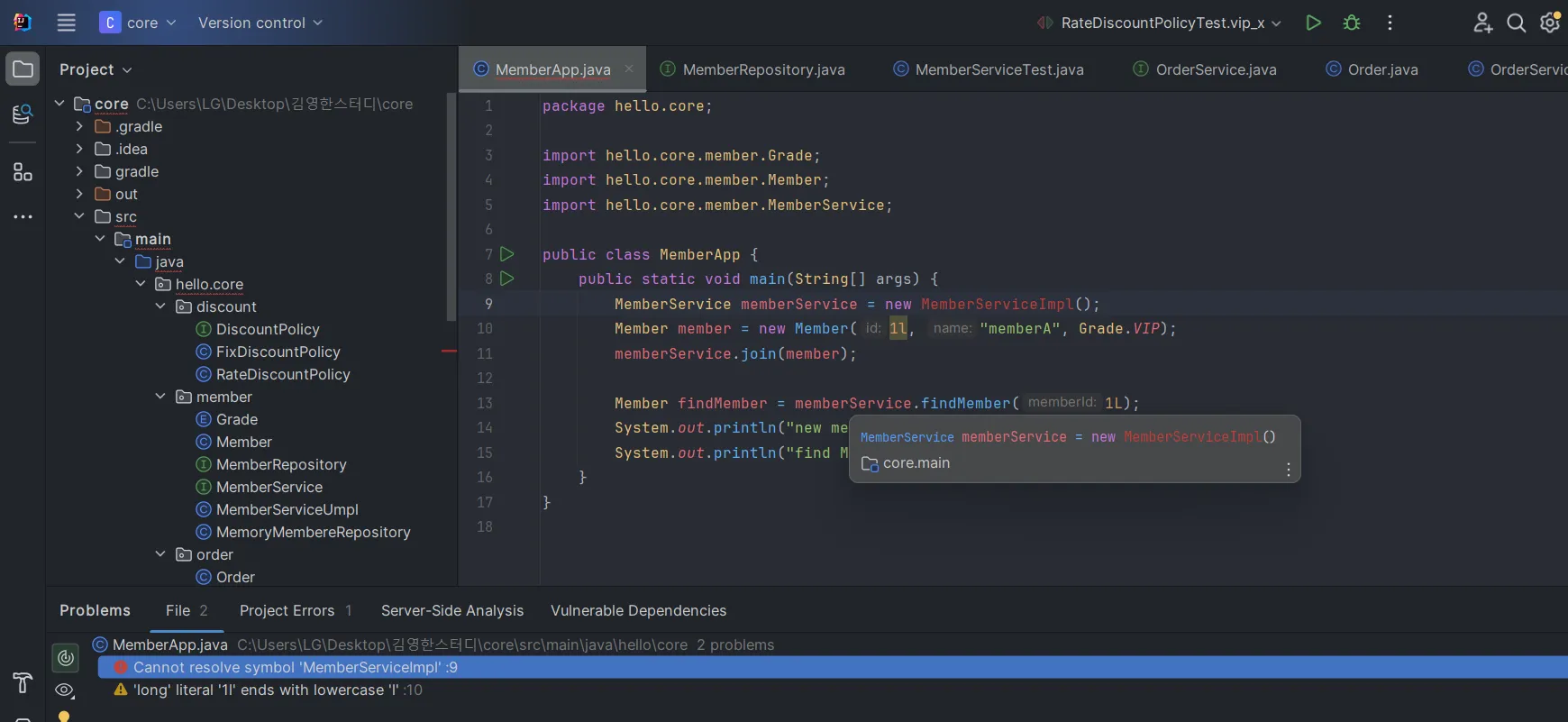Open Search Everywhere magnifier
The width and height of the screenshot is (1568, 722).
click(1517, 23)
